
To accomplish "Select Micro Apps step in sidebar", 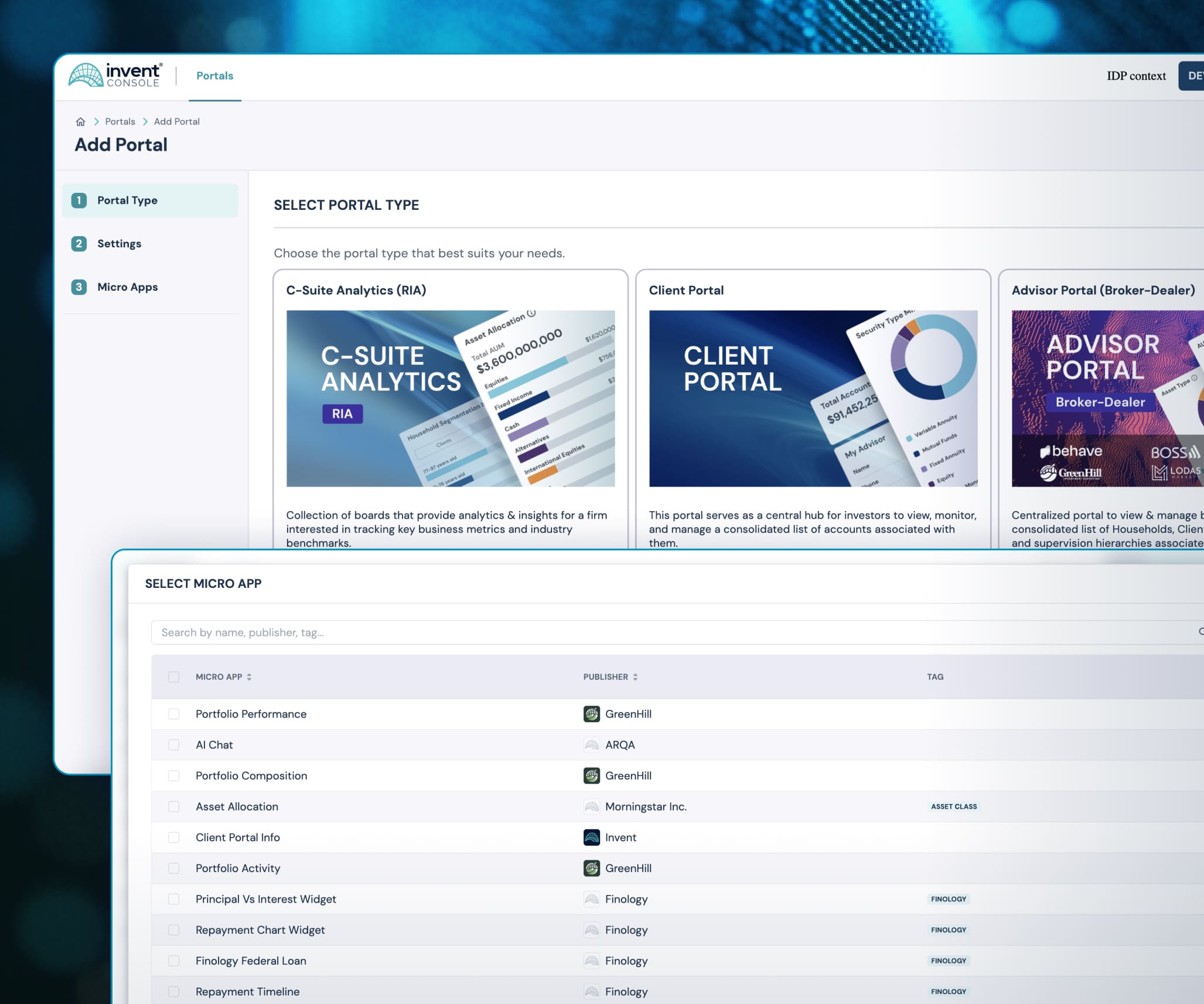I will point(127,287).
